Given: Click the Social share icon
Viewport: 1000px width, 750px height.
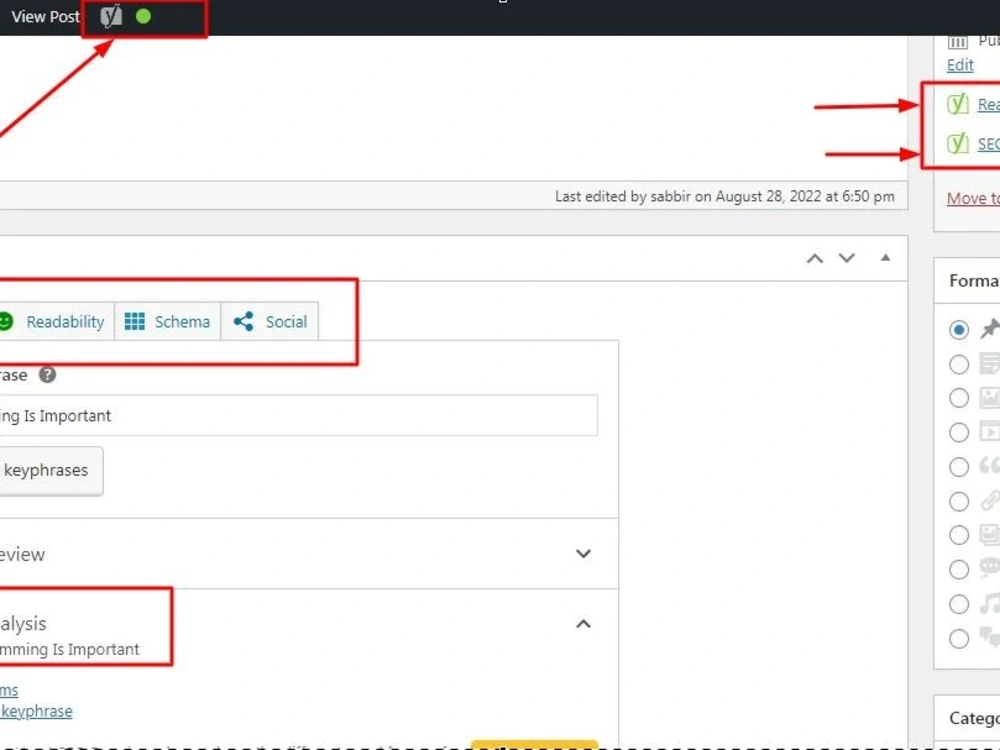Looking at the screenshot, I should pos(243,321).
